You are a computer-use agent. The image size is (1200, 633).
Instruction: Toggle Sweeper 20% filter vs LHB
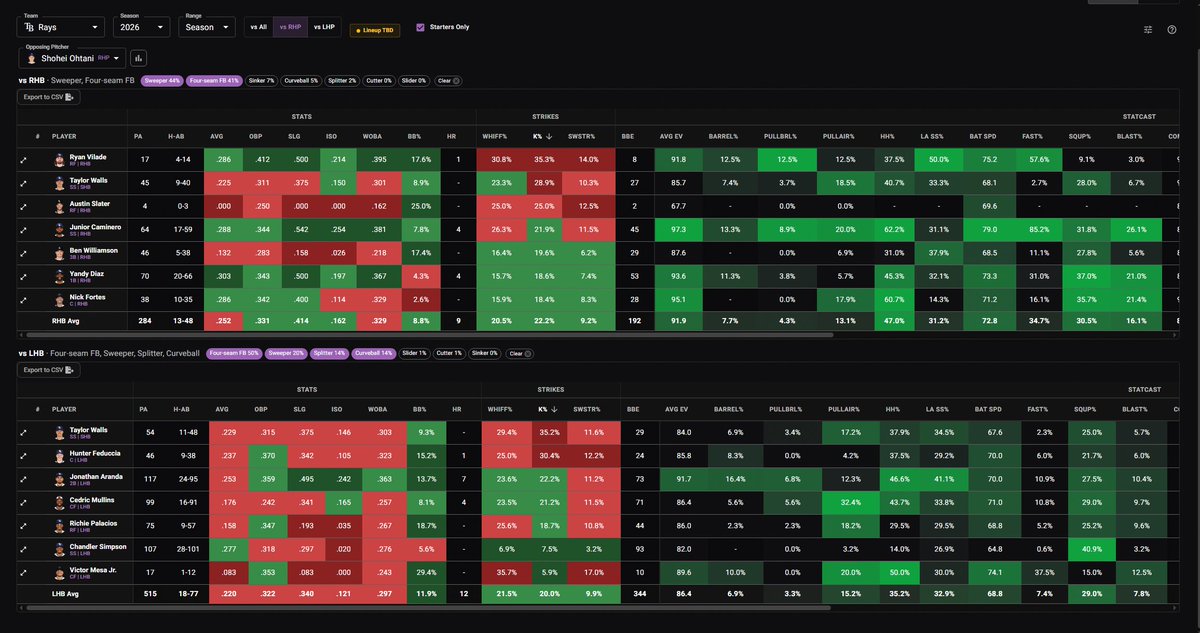(x=286, y=353)
